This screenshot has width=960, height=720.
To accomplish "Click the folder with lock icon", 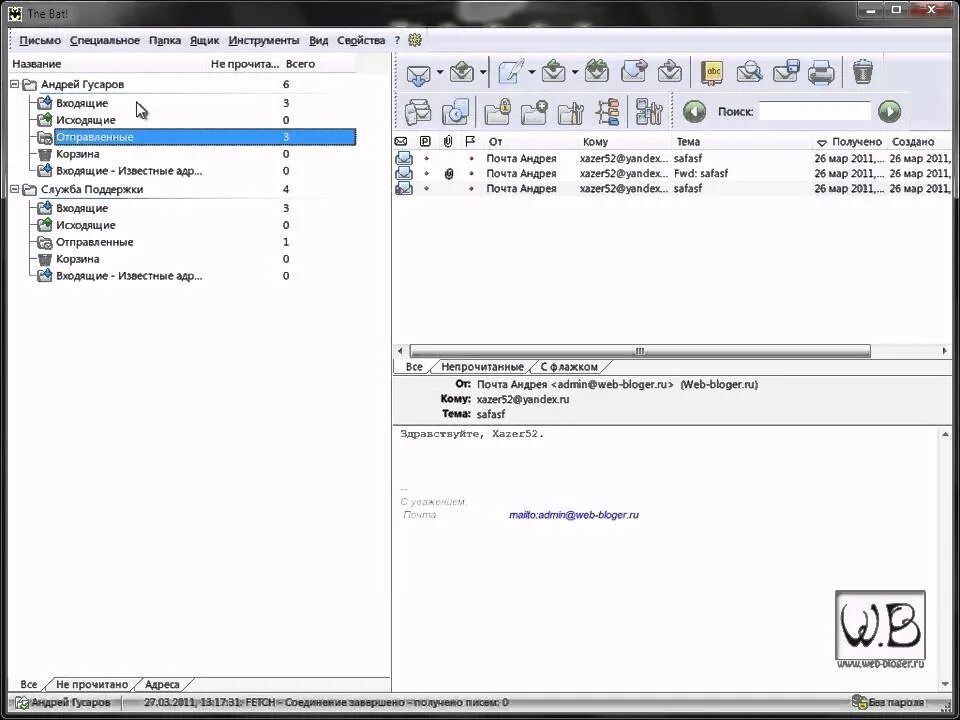I will (497, 112).
